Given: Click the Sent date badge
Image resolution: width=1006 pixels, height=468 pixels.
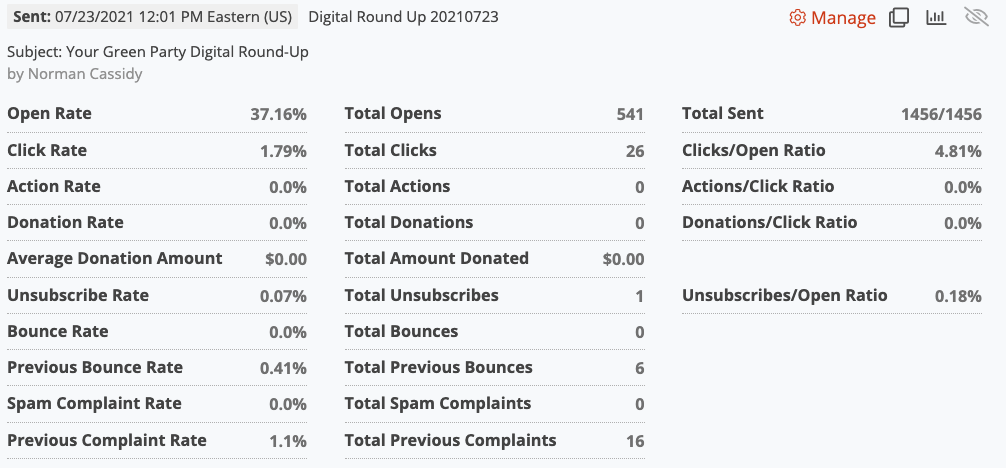Looking at the screenshot, I should (153, 17).
